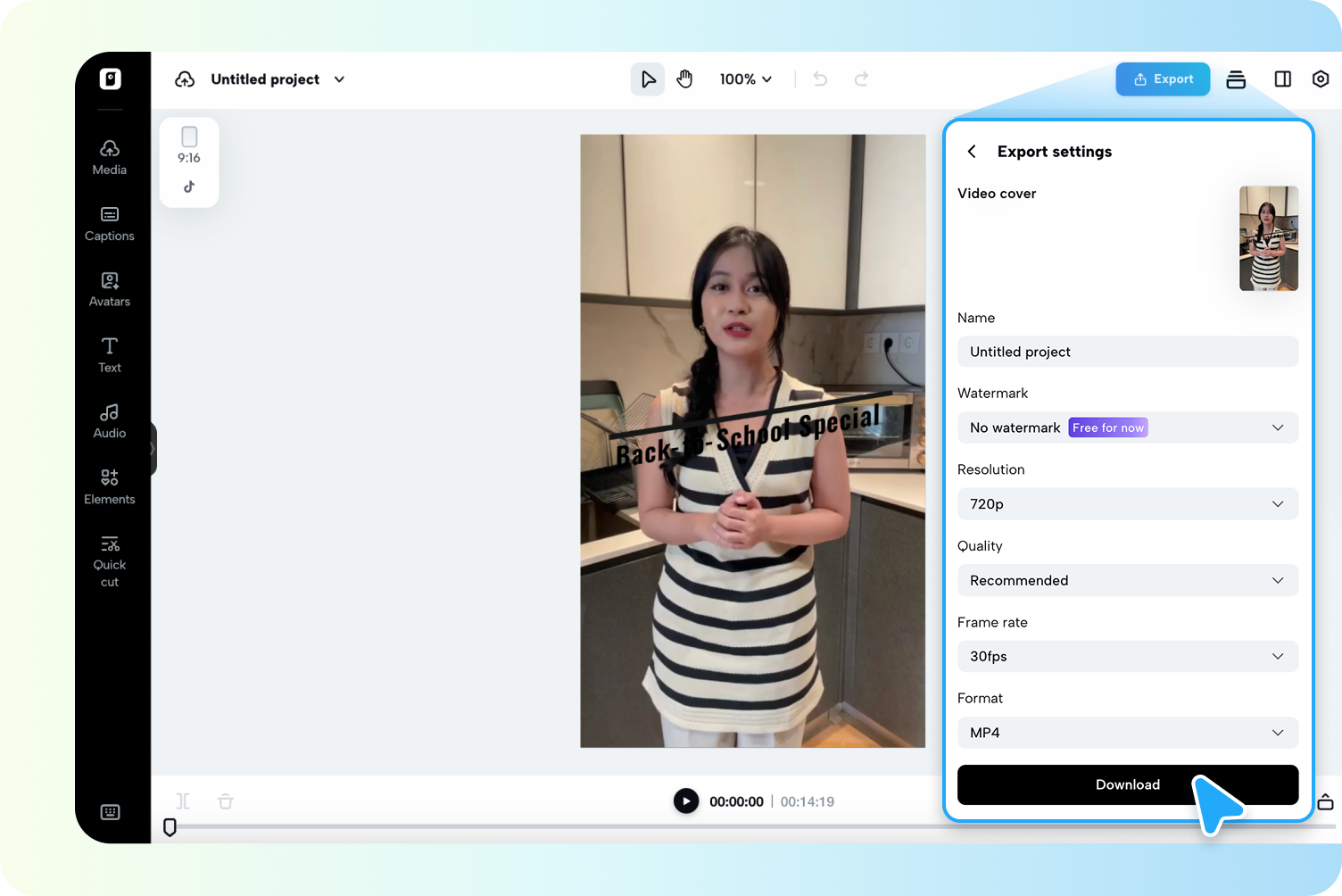
Task: Edit the project Name field
Action: coord(1128,352)
